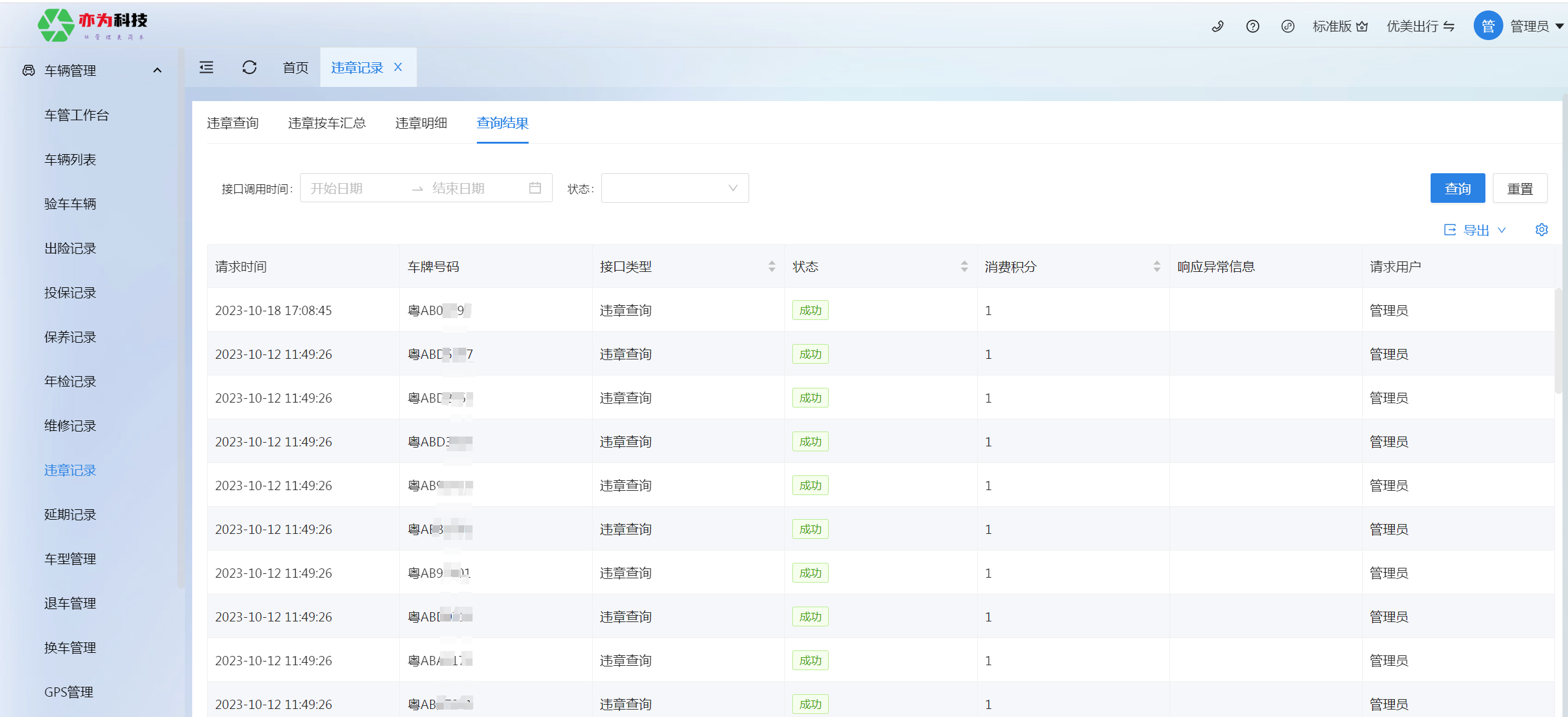The image size is (1568, 717).
Task: Click the calendar icon in date range
Action: 535,188
